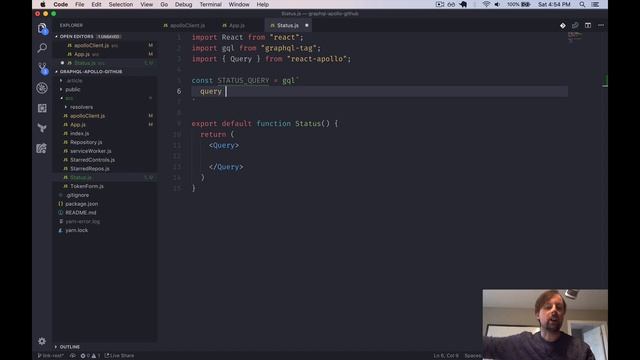
Task: Open Spotlight search in the menu bar
Action: [x=582, y=4]
